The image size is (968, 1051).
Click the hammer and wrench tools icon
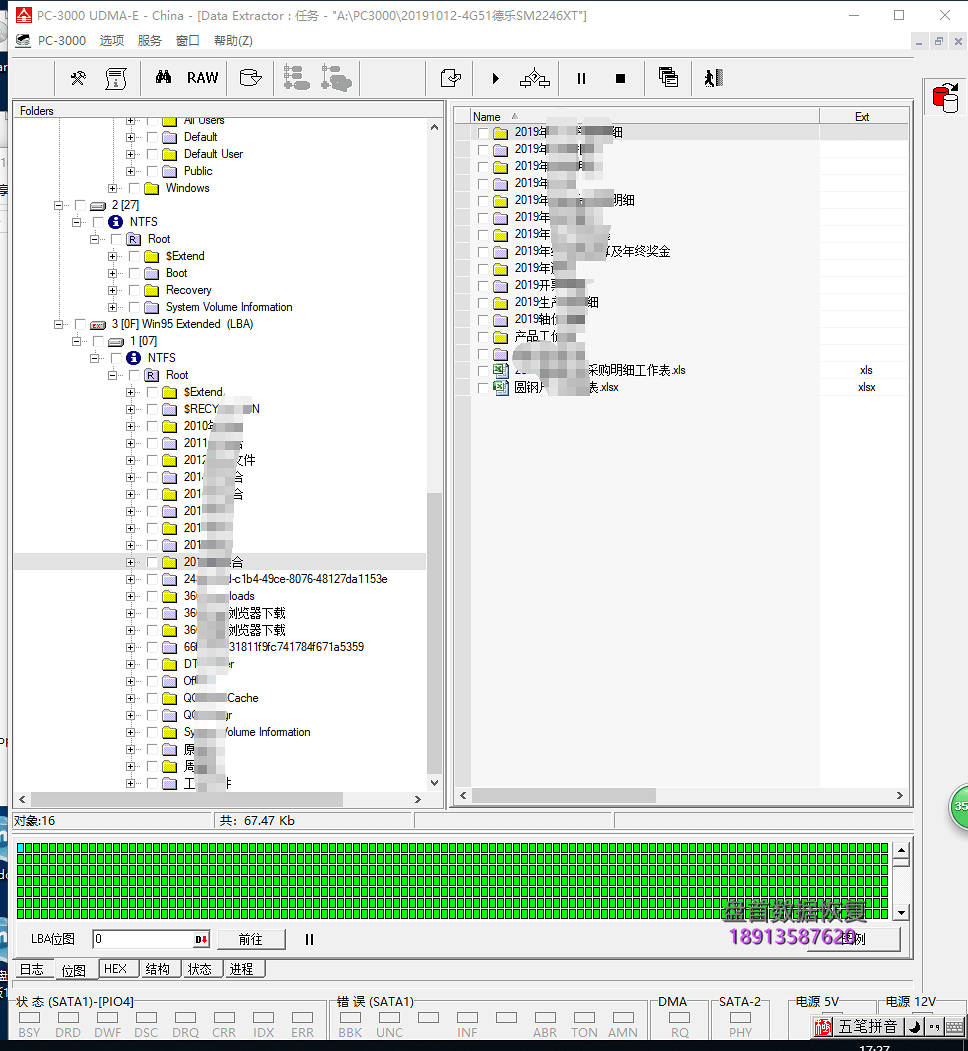tap(78, 78)
